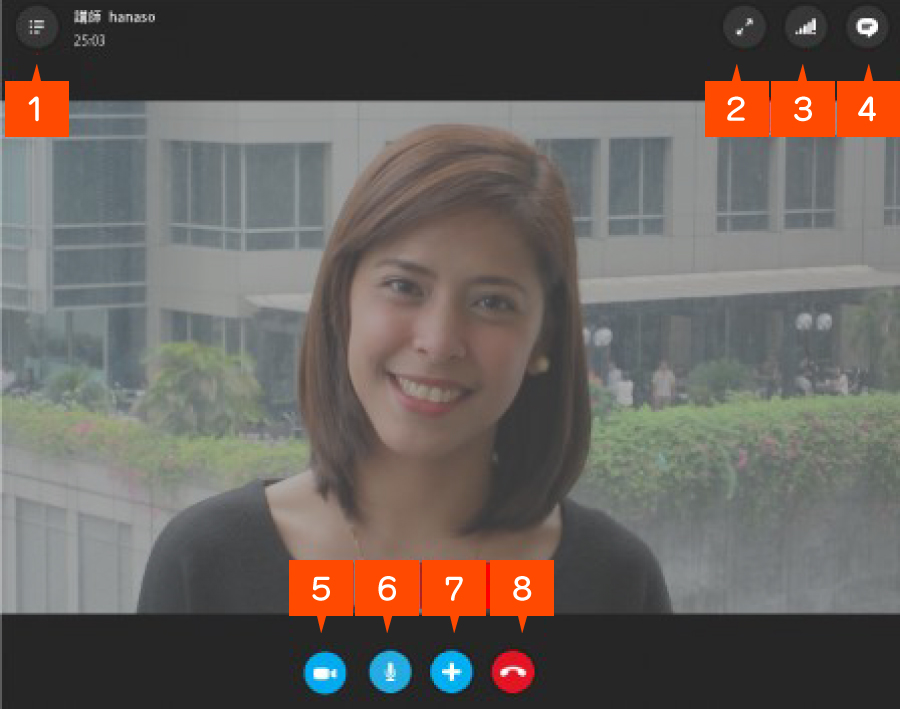Click the orange number 2 label

click(737, 109)
